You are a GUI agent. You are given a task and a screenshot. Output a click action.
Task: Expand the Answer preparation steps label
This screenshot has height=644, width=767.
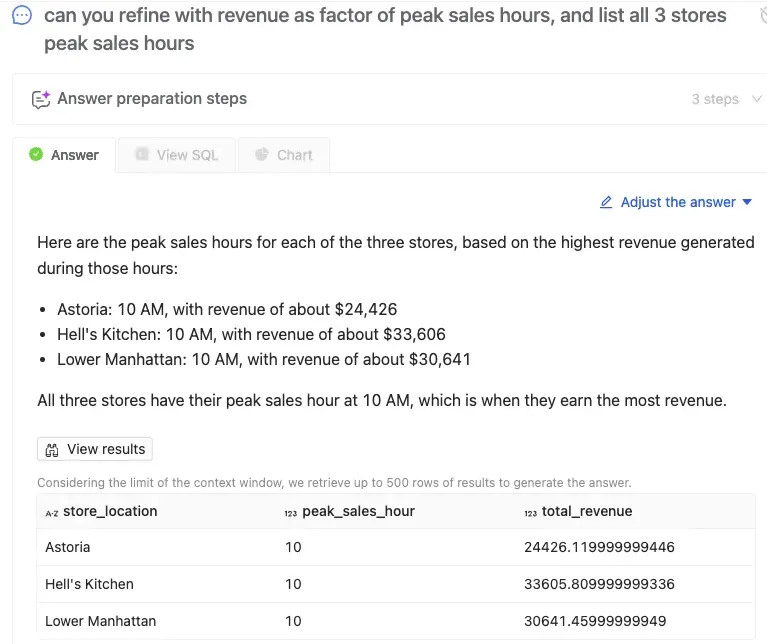(152, 99)
